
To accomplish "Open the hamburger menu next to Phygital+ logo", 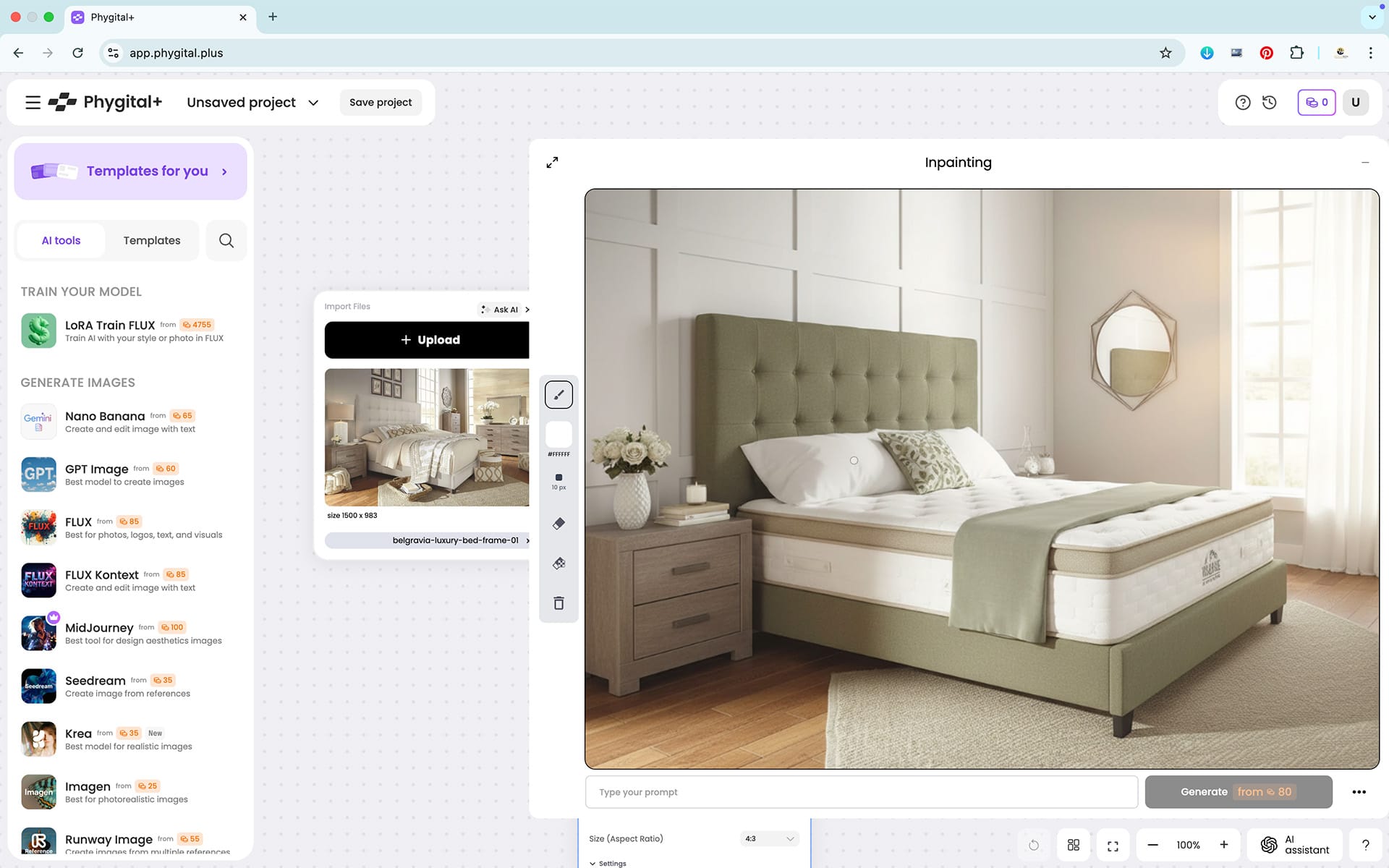I will click(x=33, y=103).
